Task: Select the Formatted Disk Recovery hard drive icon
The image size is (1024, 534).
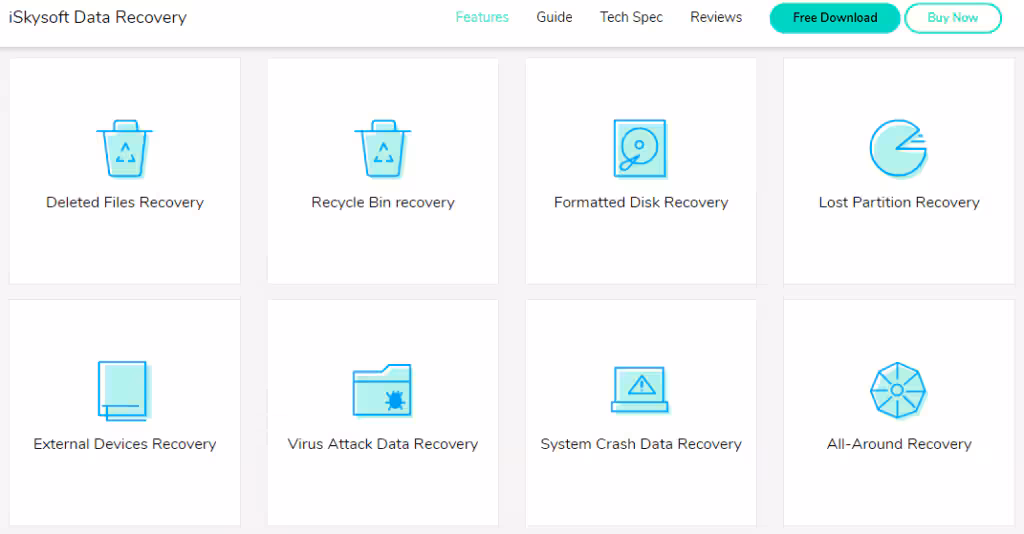Action: 640,148
